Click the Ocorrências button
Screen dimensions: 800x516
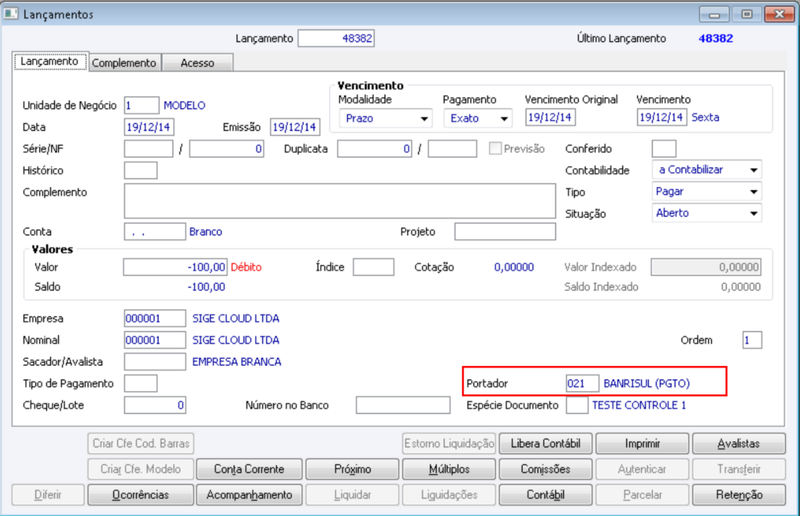click(140, 495)
